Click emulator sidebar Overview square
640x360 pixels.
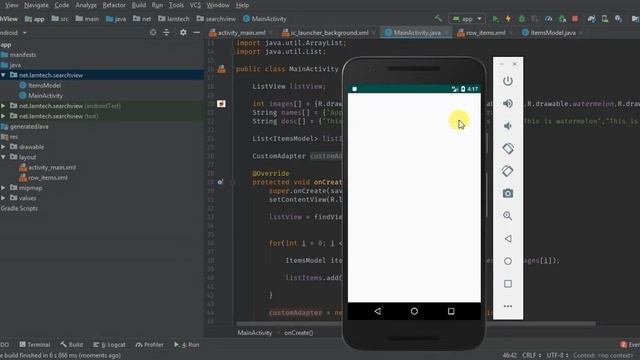tap(508, 284)
